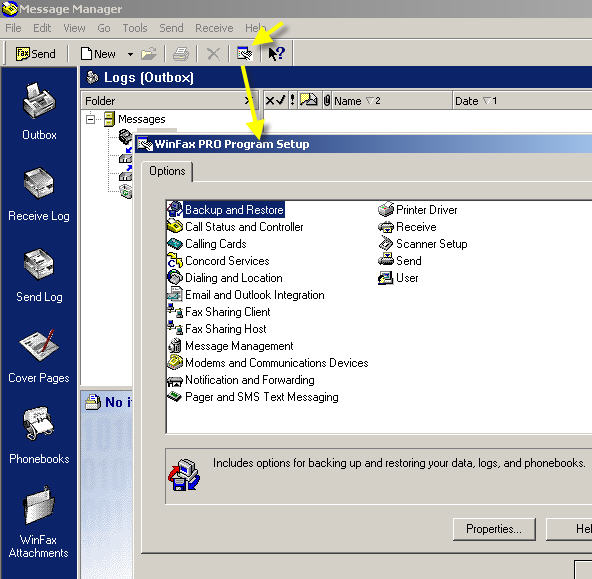Click the attachment paperclip column header

coord(327,101)
